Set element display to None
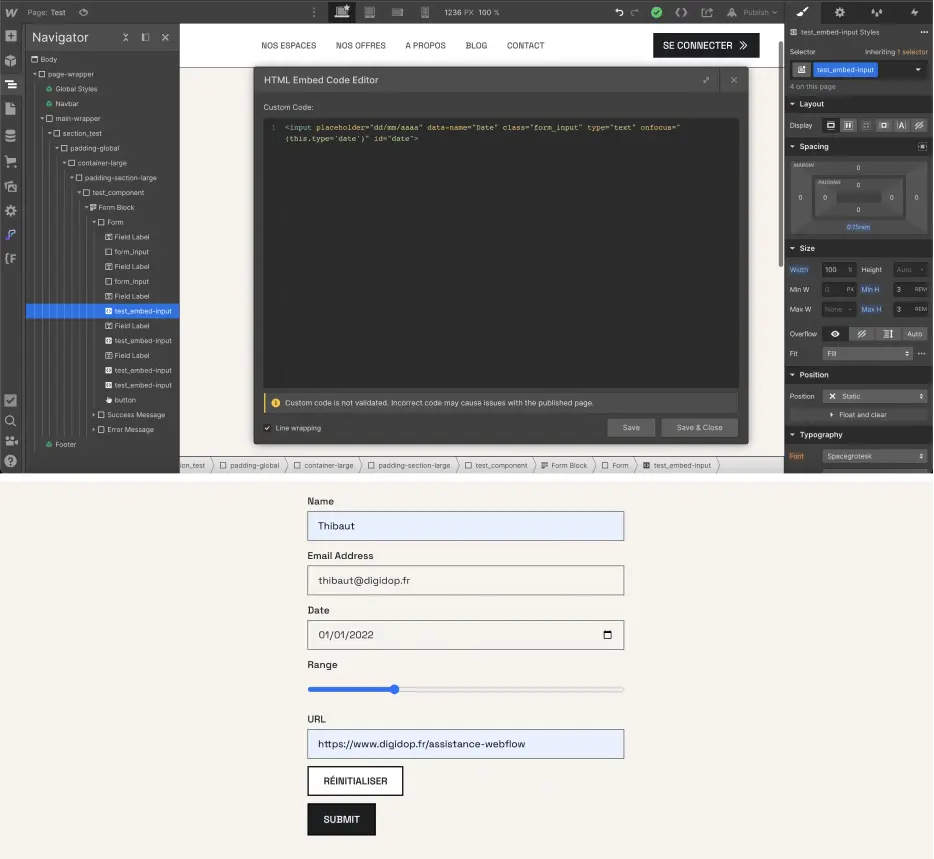This screenshot has height=859, width=934. point(918,126)
